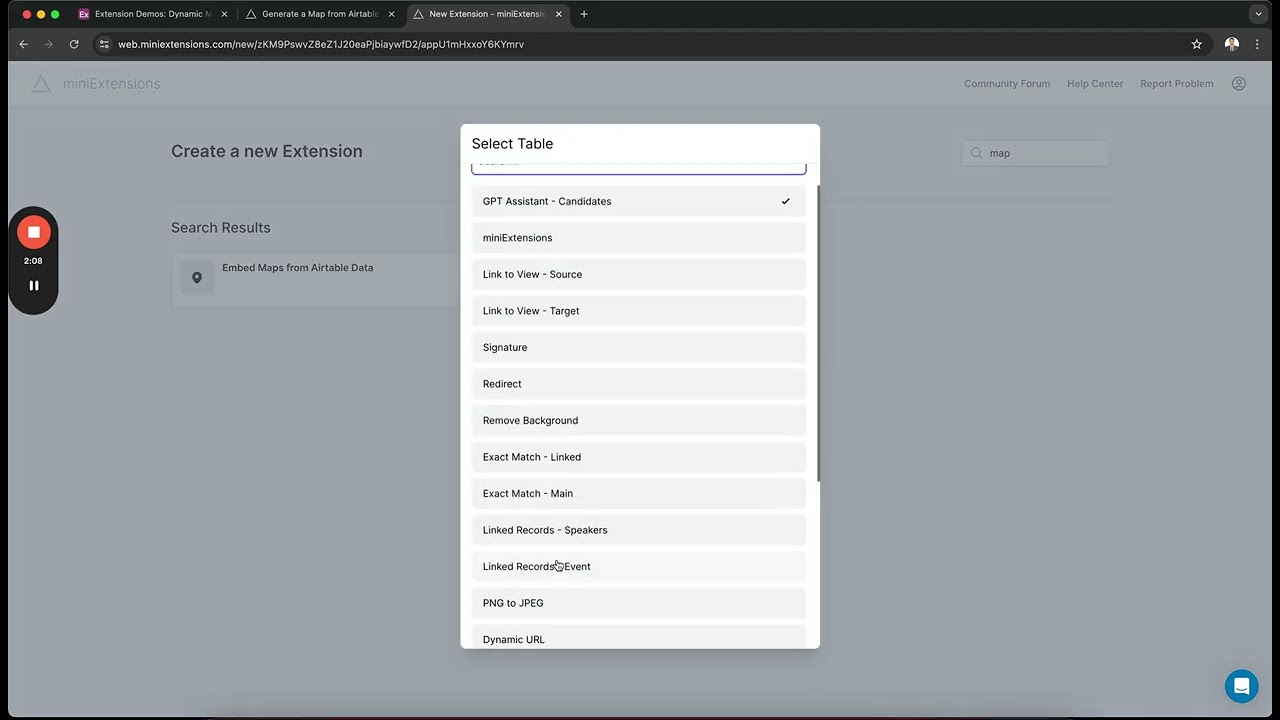Go forward in browser history
This screenshot has height=720, width=1280.
(x=48, y=44)
